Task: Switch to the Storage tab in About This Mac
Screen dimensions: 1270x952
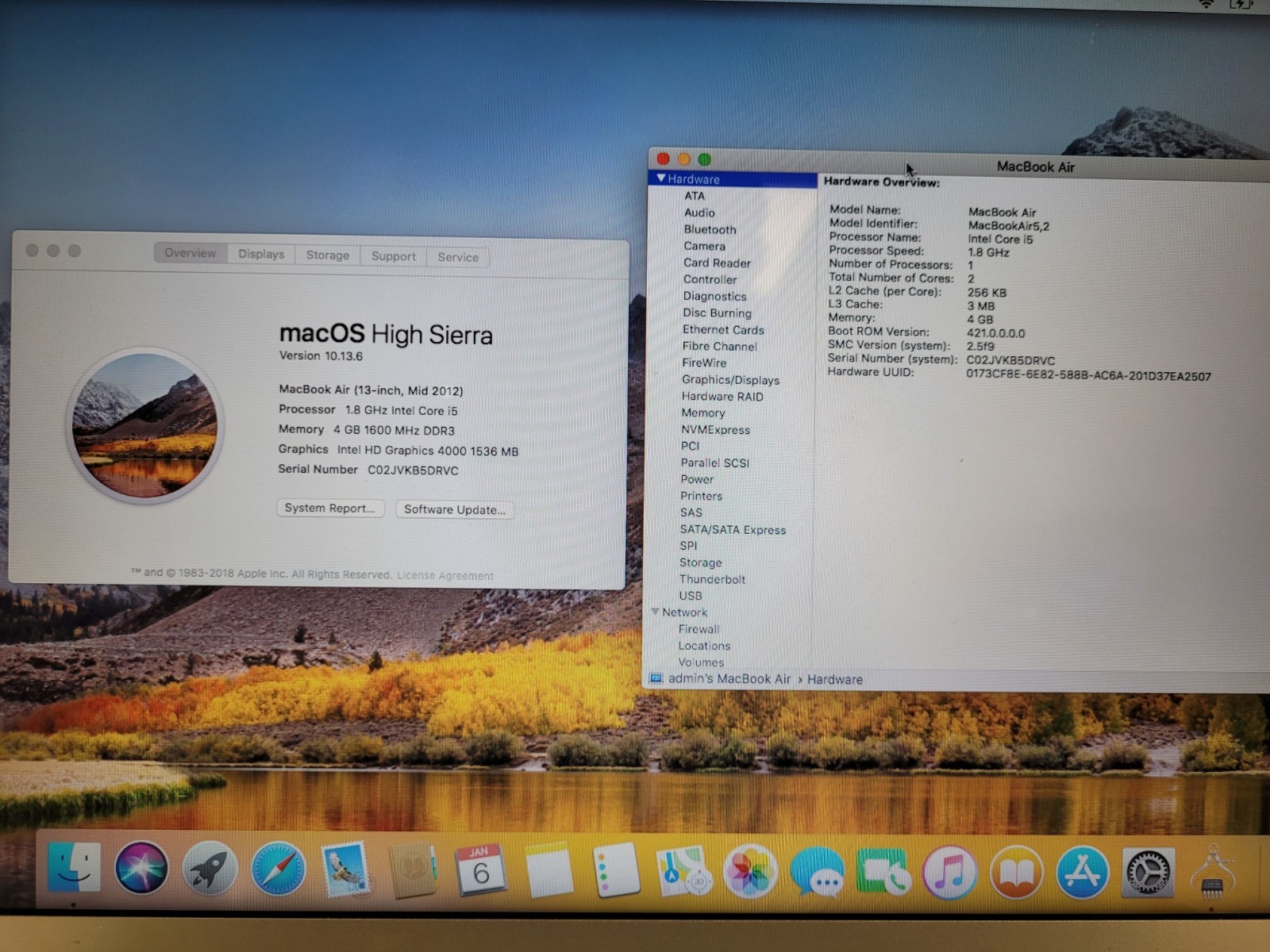Action: point(328,255)
